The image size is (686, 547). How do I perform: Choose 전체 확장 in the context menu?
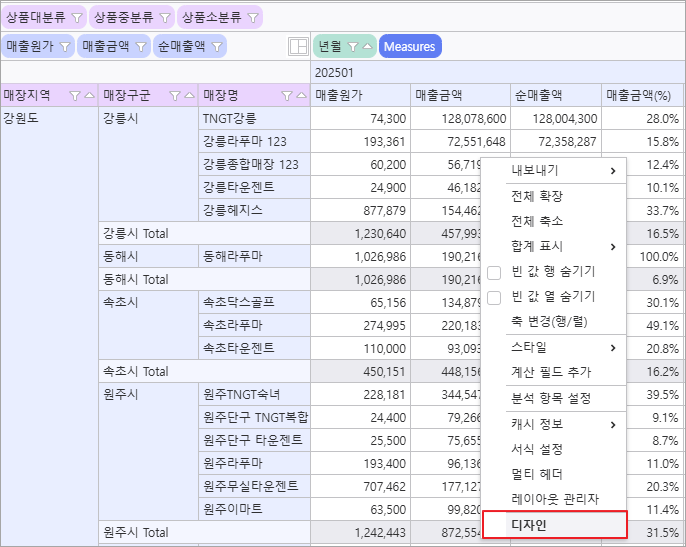[537, 196]
